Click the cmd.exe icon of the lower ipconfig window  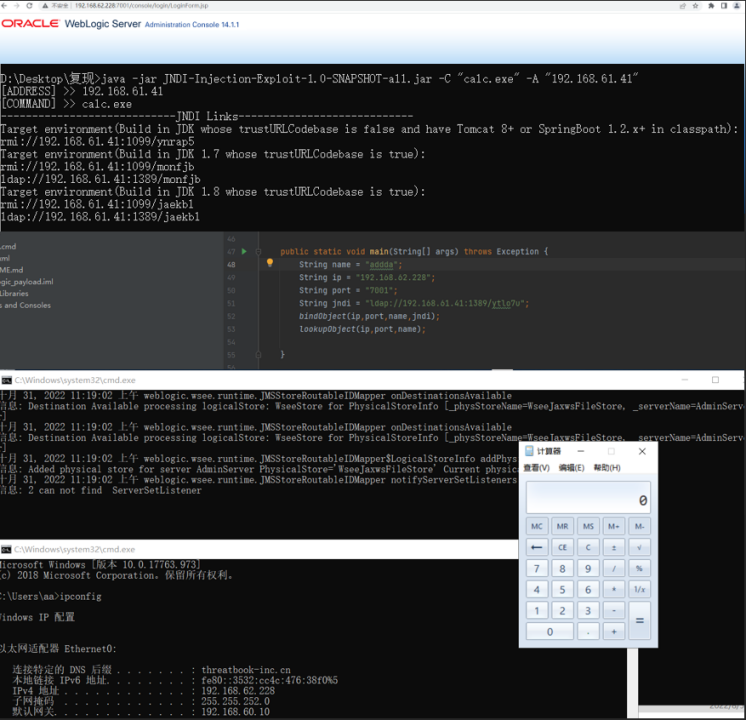pos(6,549)
